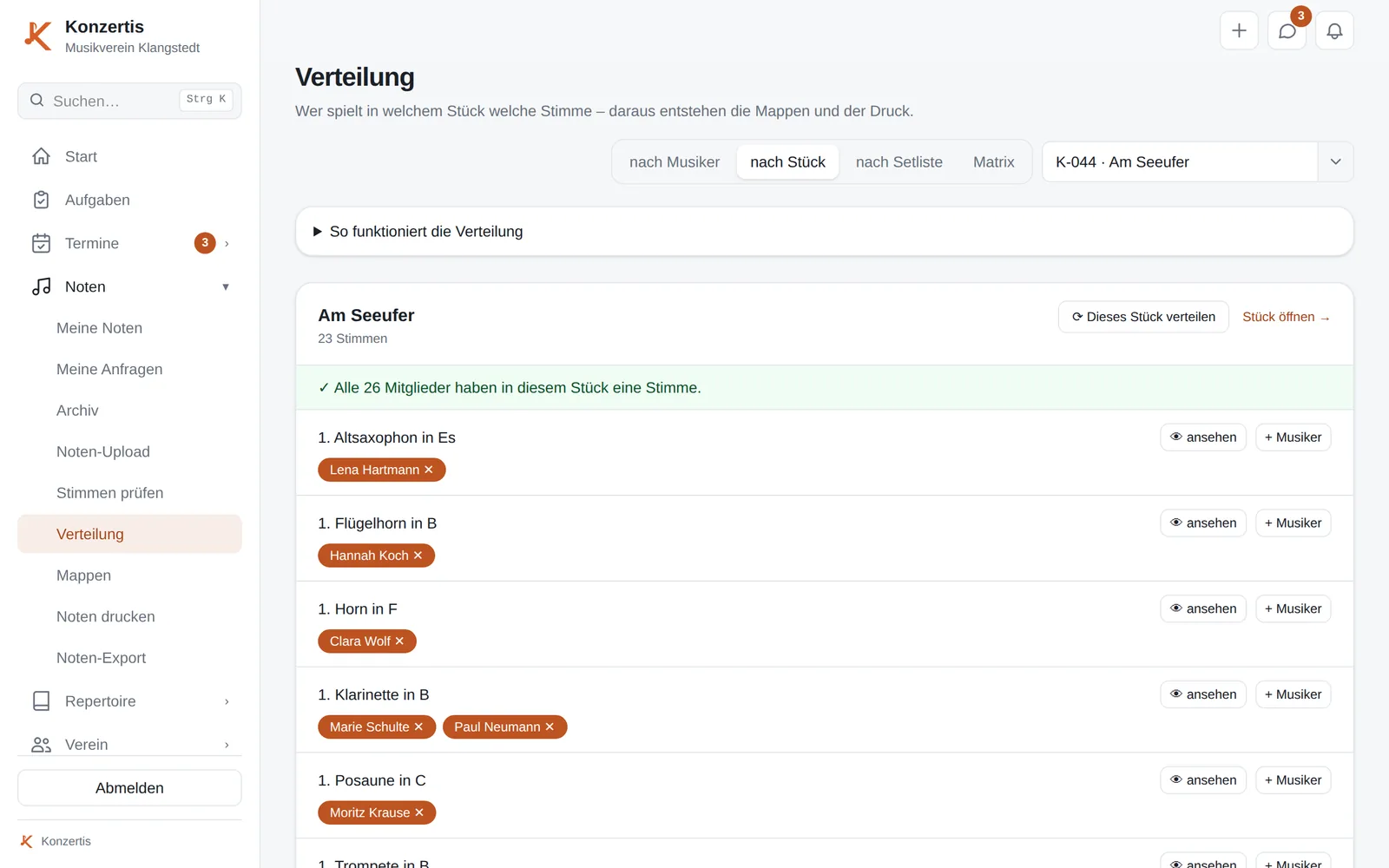Viewport: 1389px width, 868px height.
Task: View the 1. Flügelhorn in B part
Action: pyautogui.click(x=1203, y=523)
